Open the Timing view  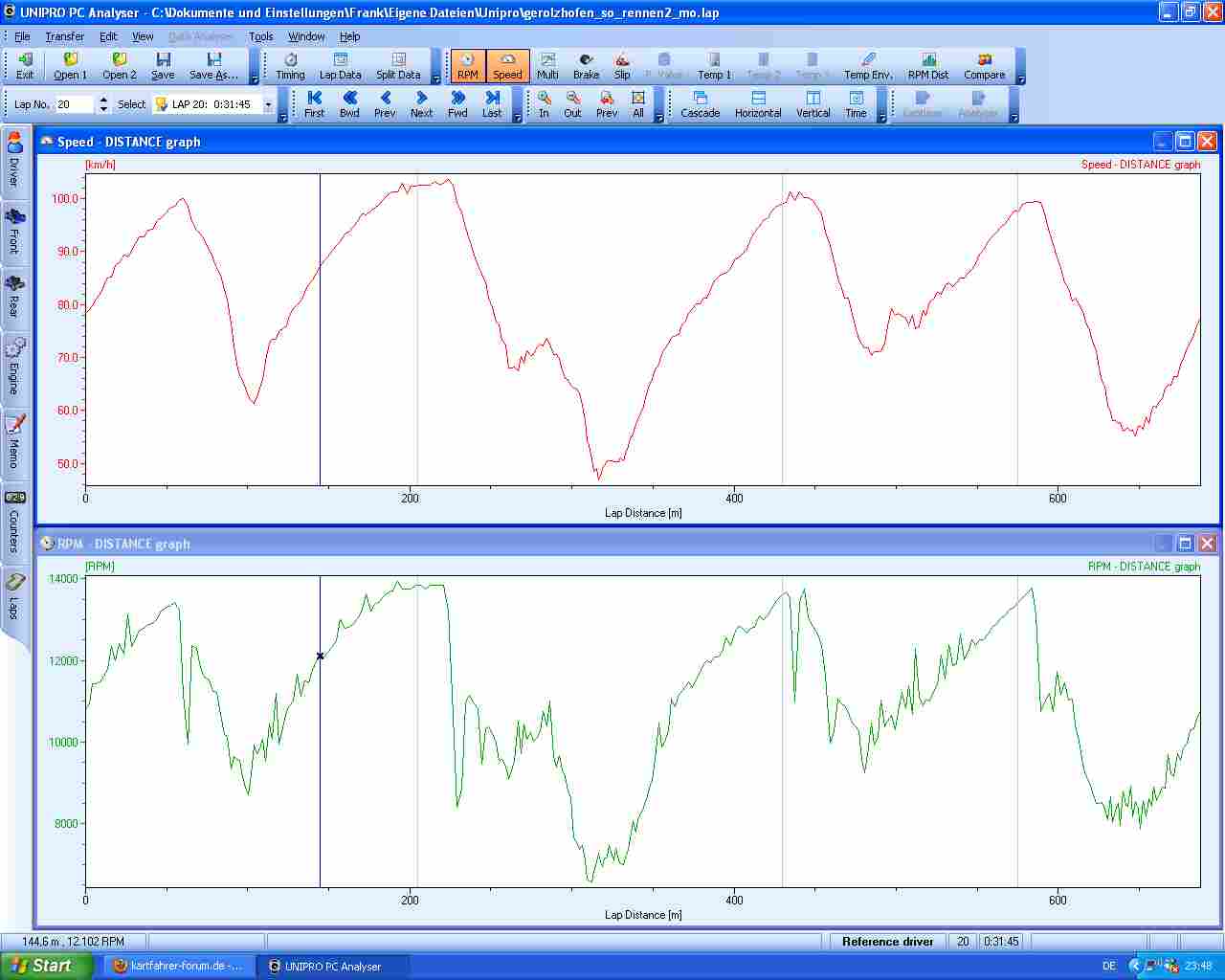pos(290,66)
